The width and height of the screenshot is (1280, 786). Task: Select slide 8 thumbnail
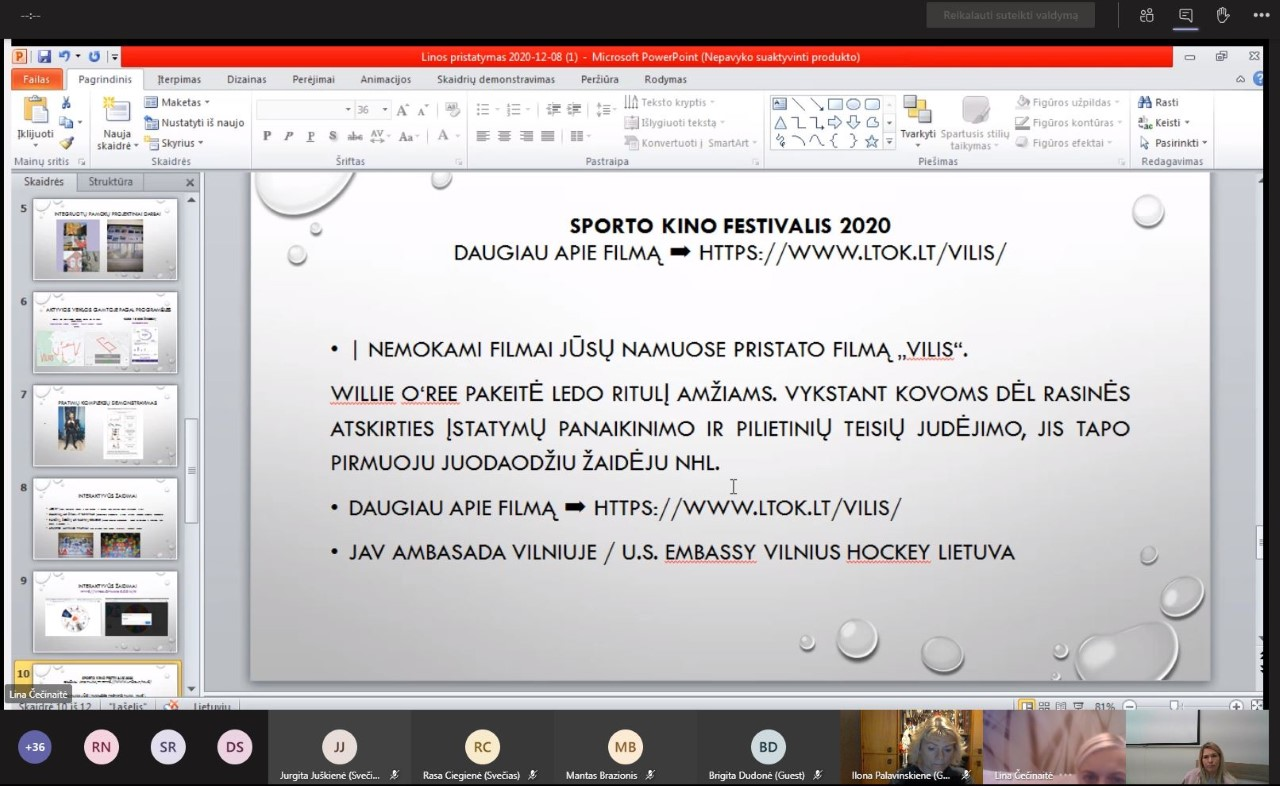tap(105, 519)
